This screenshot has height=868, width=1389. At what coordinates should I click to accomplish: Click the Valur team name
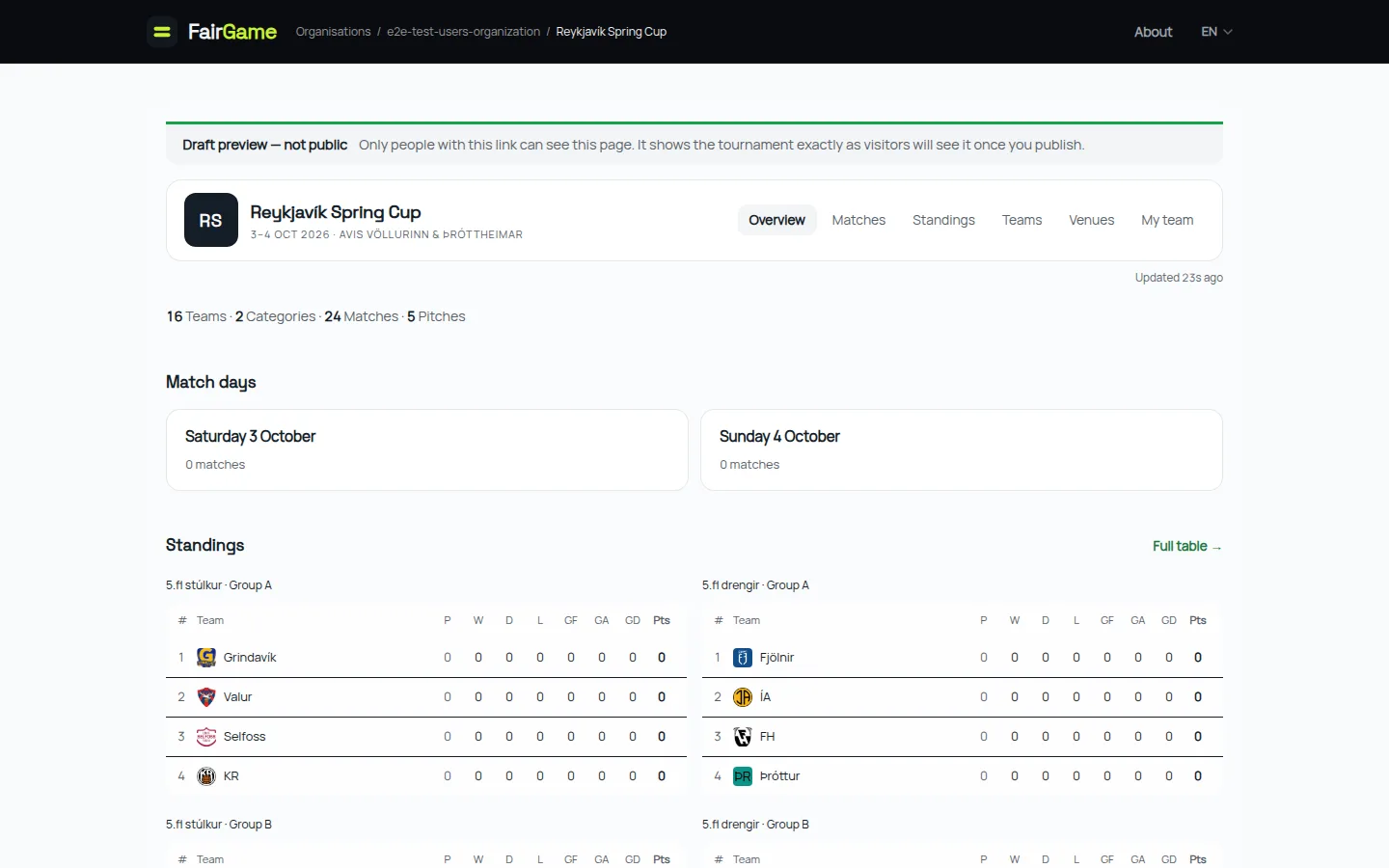[x=237, y=697]
